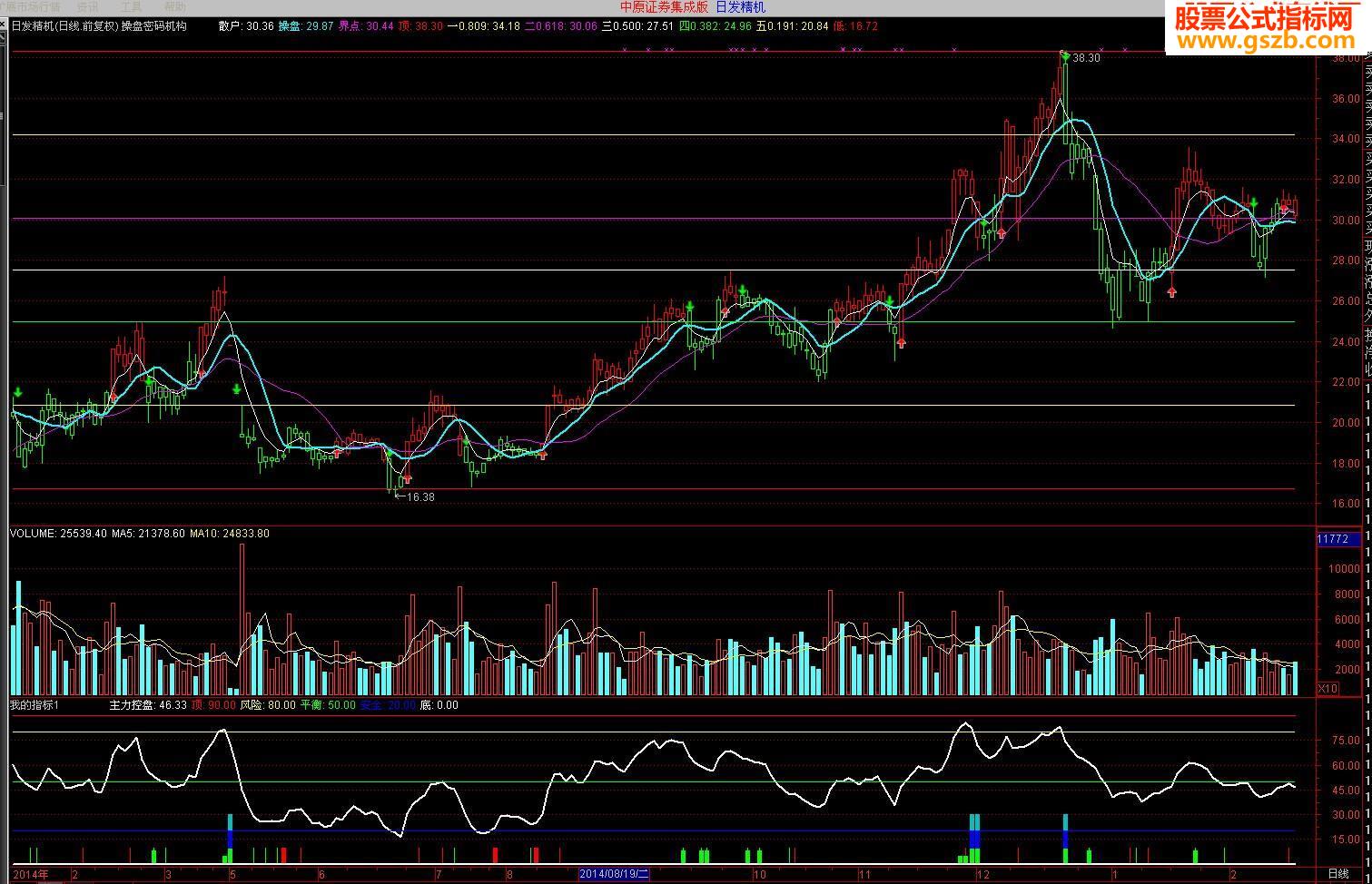This screenshot has height=884, width=1372.
Task: Click the 38.30 high price annotation
Action: pos(1086,58)
